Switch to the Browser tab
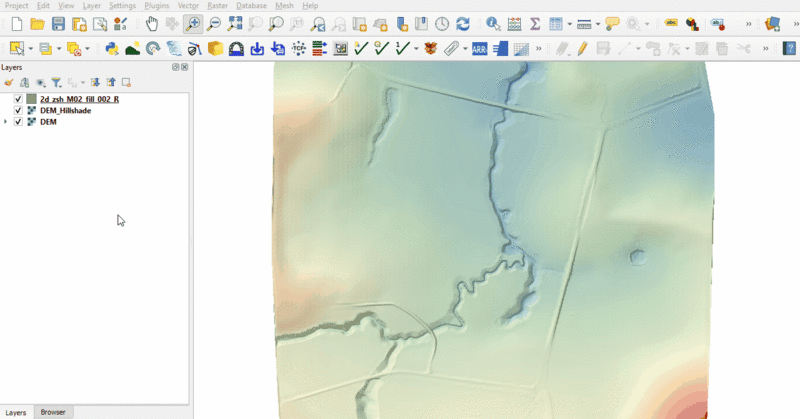Viewport: 800px width, 419px height. [x=53, y=412]
